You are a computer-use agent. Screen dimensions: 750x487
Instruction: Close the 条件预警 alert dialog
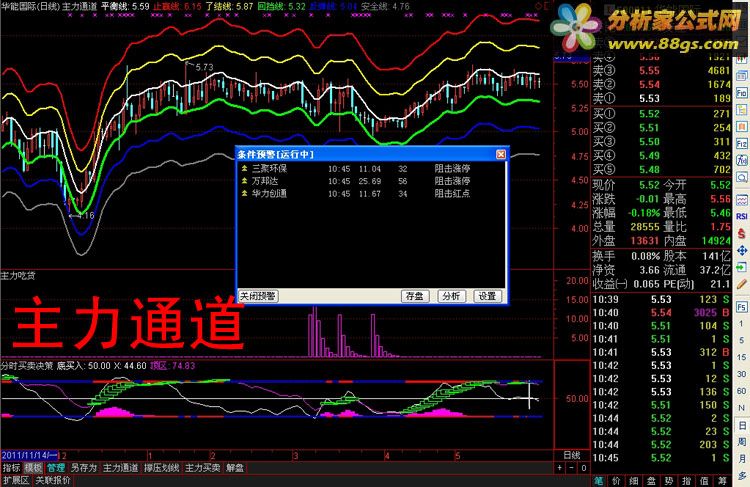point(501,154)
